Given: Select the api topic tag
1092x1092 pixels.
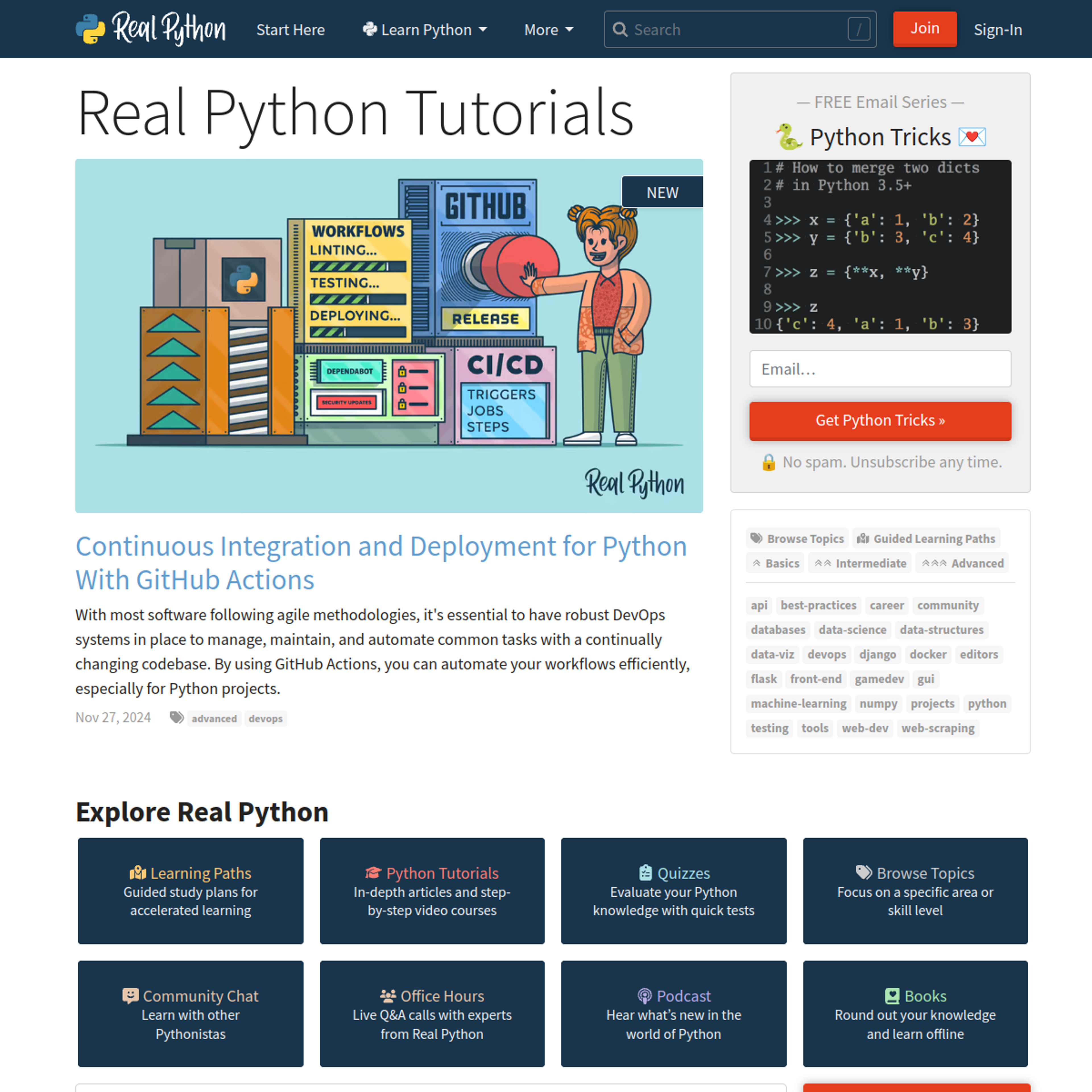Looking at the screenshot, I should tap(759, 605).
